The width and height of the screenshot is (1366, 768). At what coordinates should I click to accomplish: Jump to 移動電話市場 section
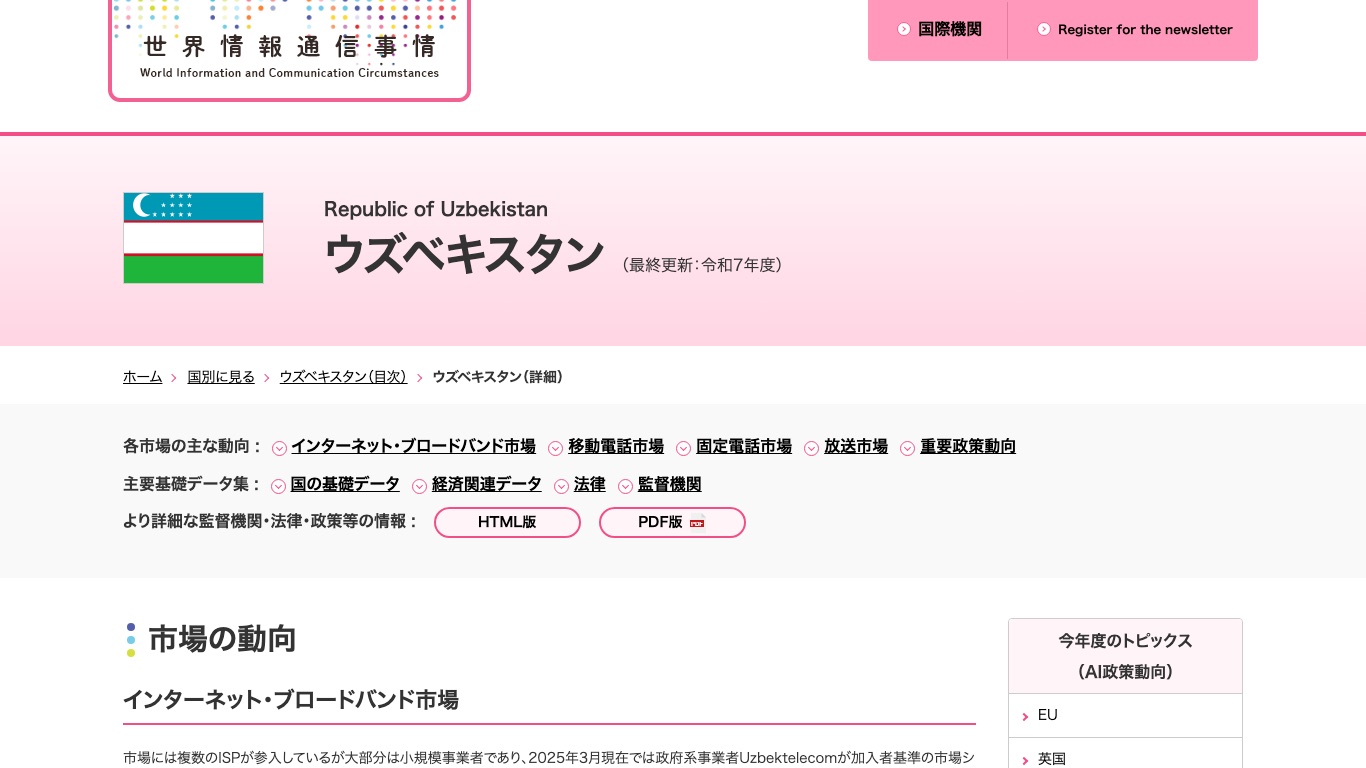click(x=616, y=447)
